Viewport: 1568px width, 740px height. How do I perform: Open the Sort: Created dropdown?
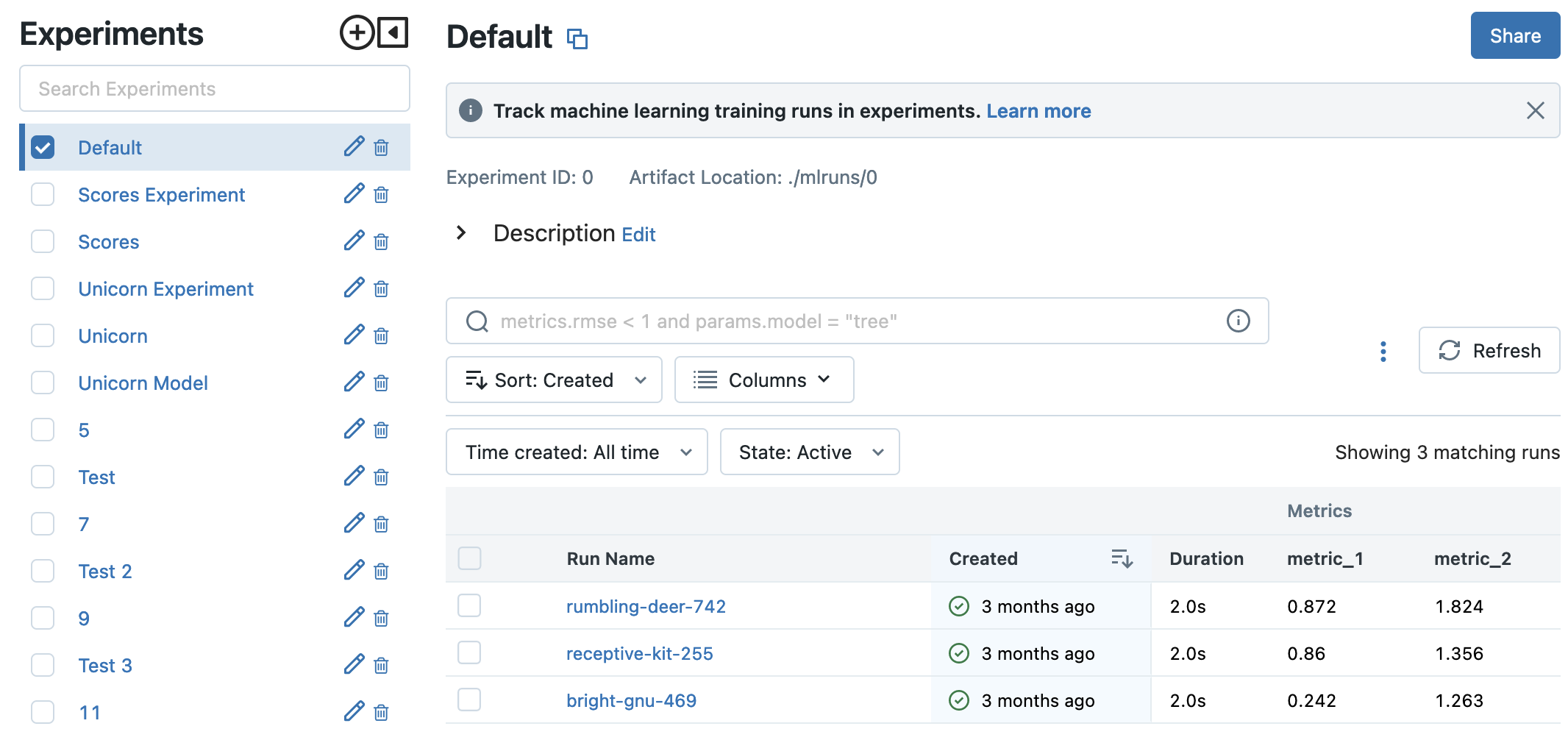[x=554, y=380]
